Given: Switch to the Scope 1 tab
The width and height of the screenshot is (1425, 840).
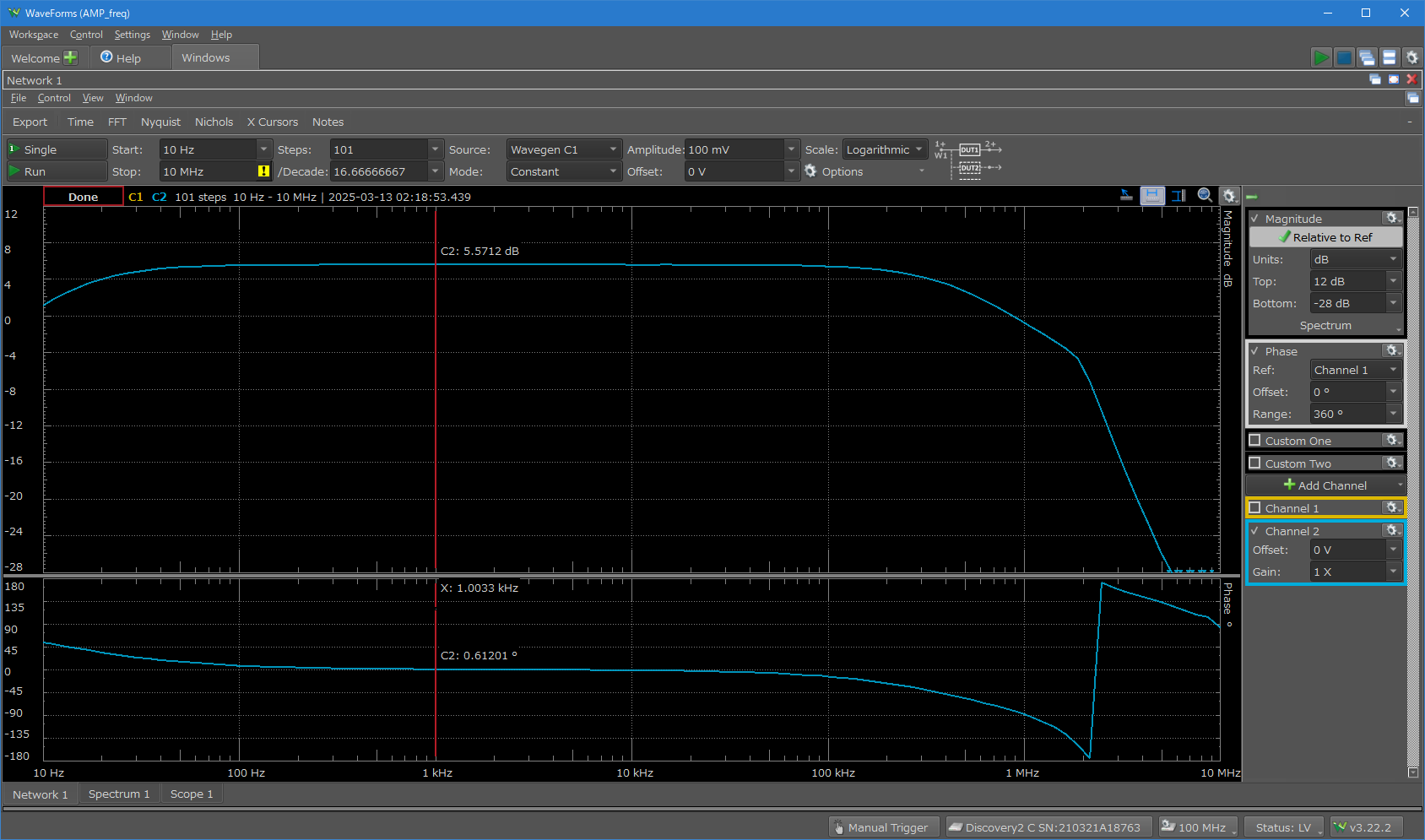Looking at the screenshot, I should pyautogui.click(x=192, y=794).
